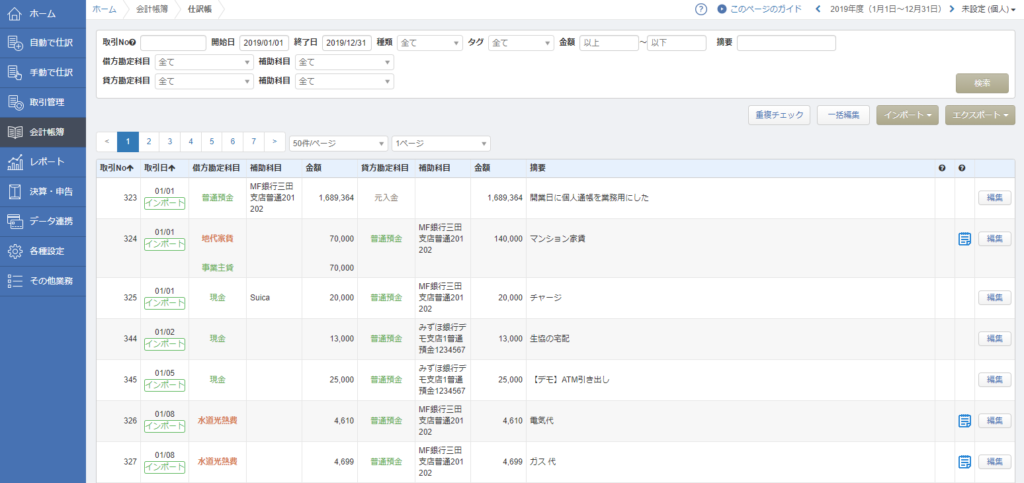Open the 1ページ page selector
This screenshot has width=1024, height=483.
pos(441,143)
